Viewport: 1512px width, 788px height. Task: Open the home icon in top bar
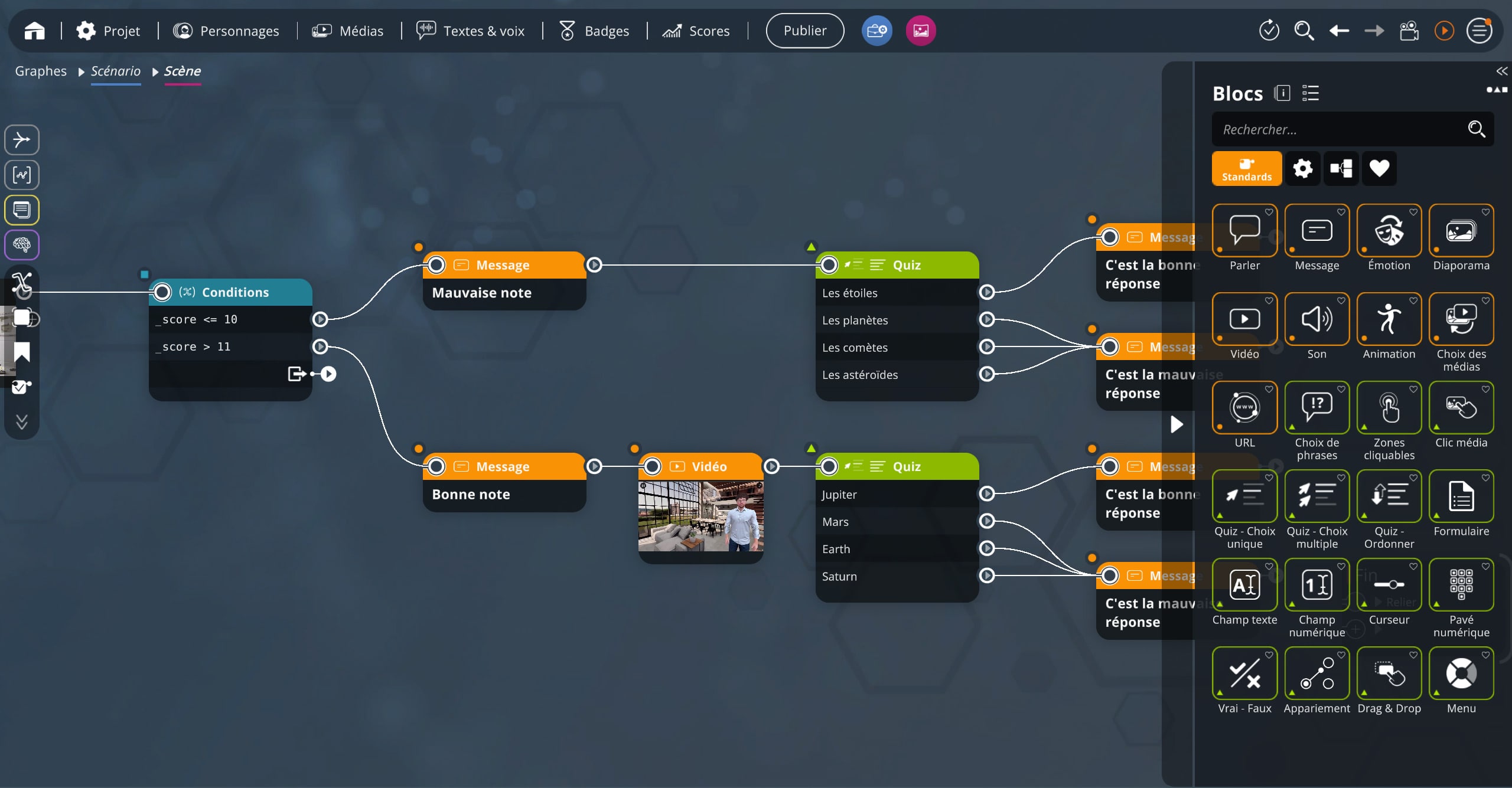pyautogui.click(x=34, y=31)
